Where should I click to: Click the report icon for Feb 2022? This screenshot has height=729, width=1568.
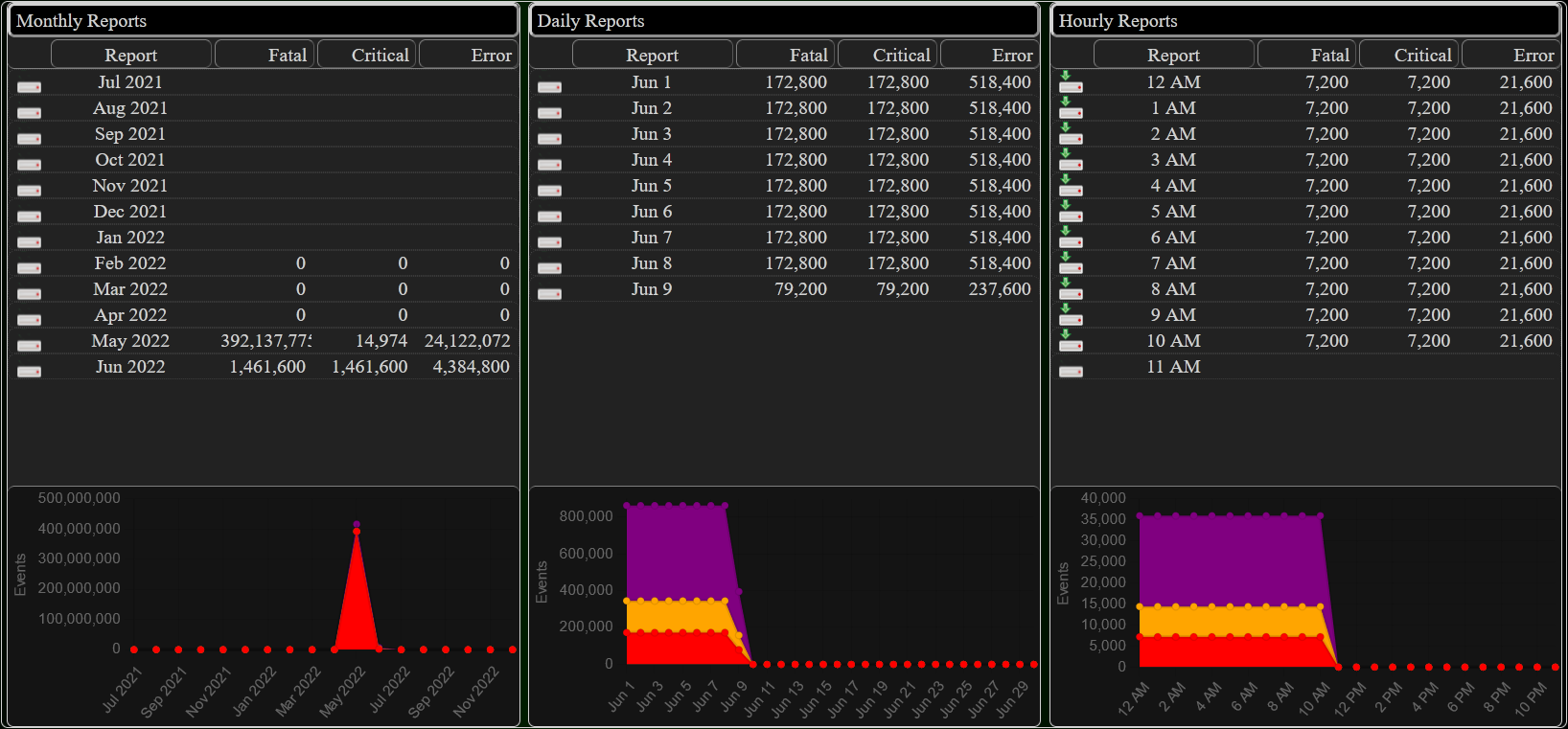(30, 268)
